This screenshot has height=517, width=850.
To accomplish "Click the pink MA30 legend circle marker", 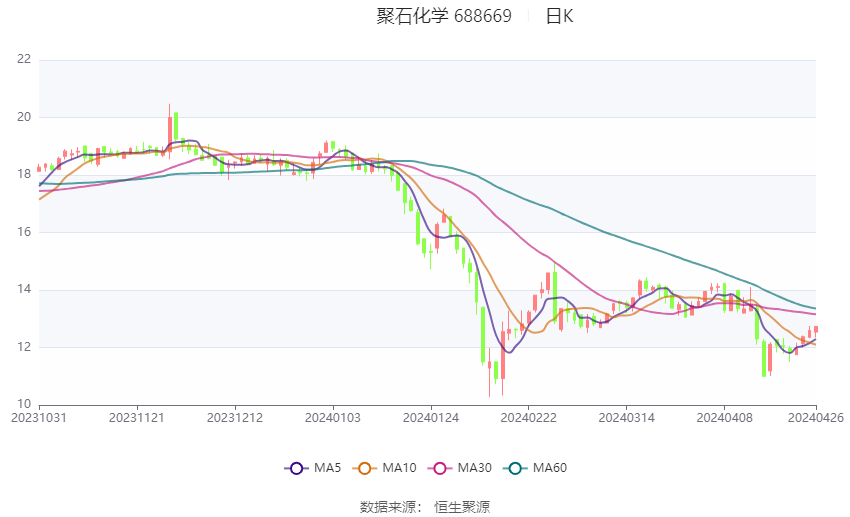I will pyautogui.click(x=440, y=468).
